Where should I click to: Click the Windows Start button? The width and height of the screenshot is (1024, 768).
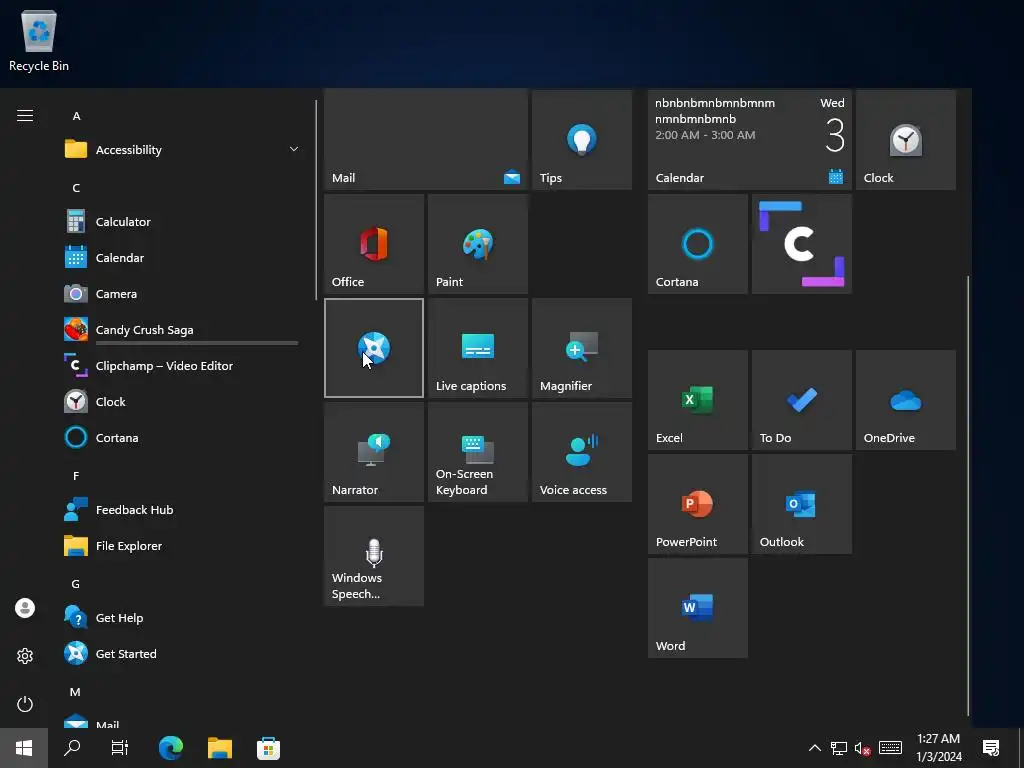24,748
